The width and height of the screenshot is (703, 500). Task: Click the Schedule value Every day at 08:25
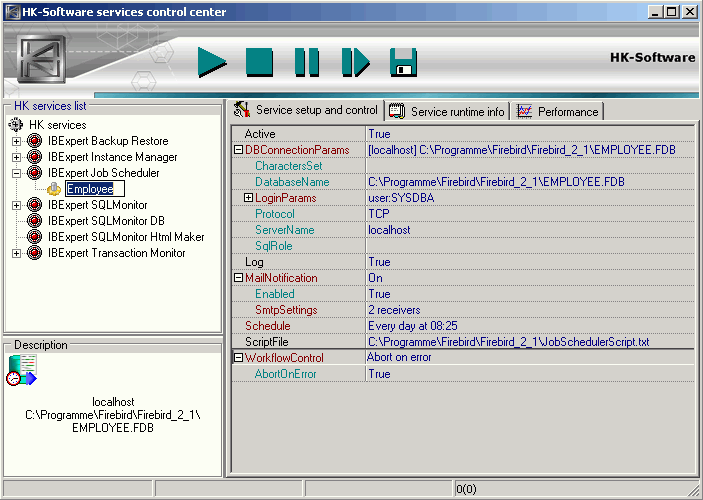[x=530, y=326]
